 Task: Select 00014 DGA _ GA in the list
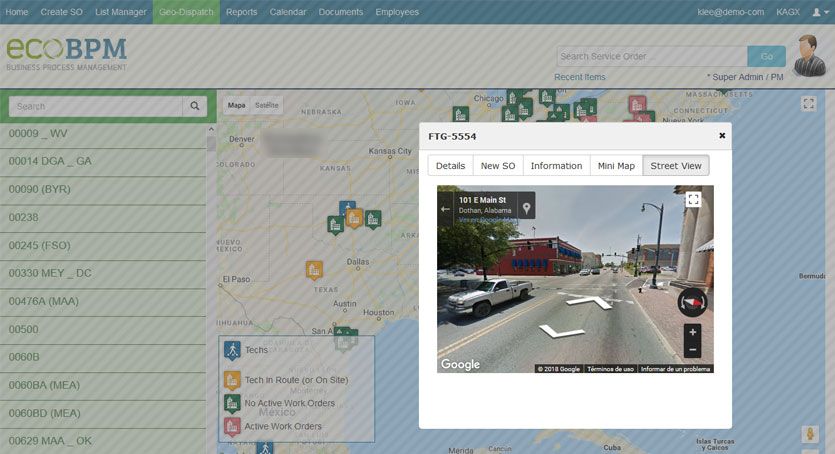pyautogui.click(x=103, y=161)
